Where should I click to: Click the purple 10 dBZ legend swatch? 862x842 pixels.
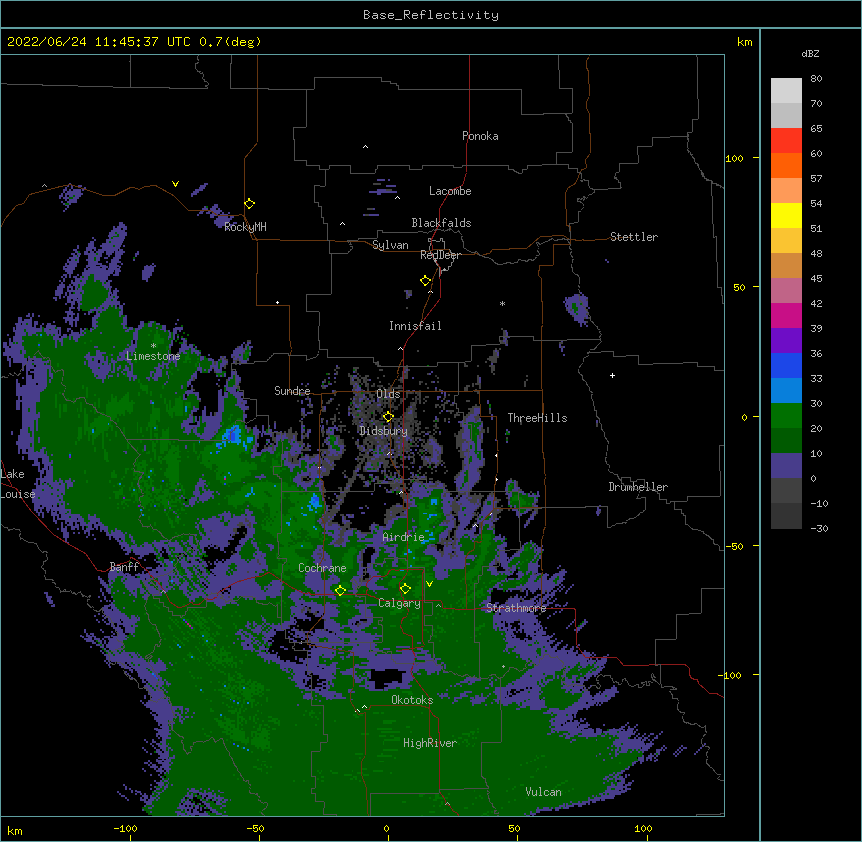[x=786, y=466]
